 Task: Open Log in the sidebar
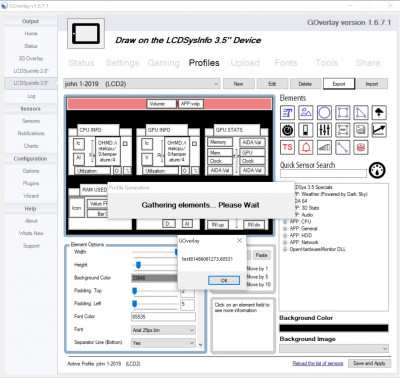(31, 96)
